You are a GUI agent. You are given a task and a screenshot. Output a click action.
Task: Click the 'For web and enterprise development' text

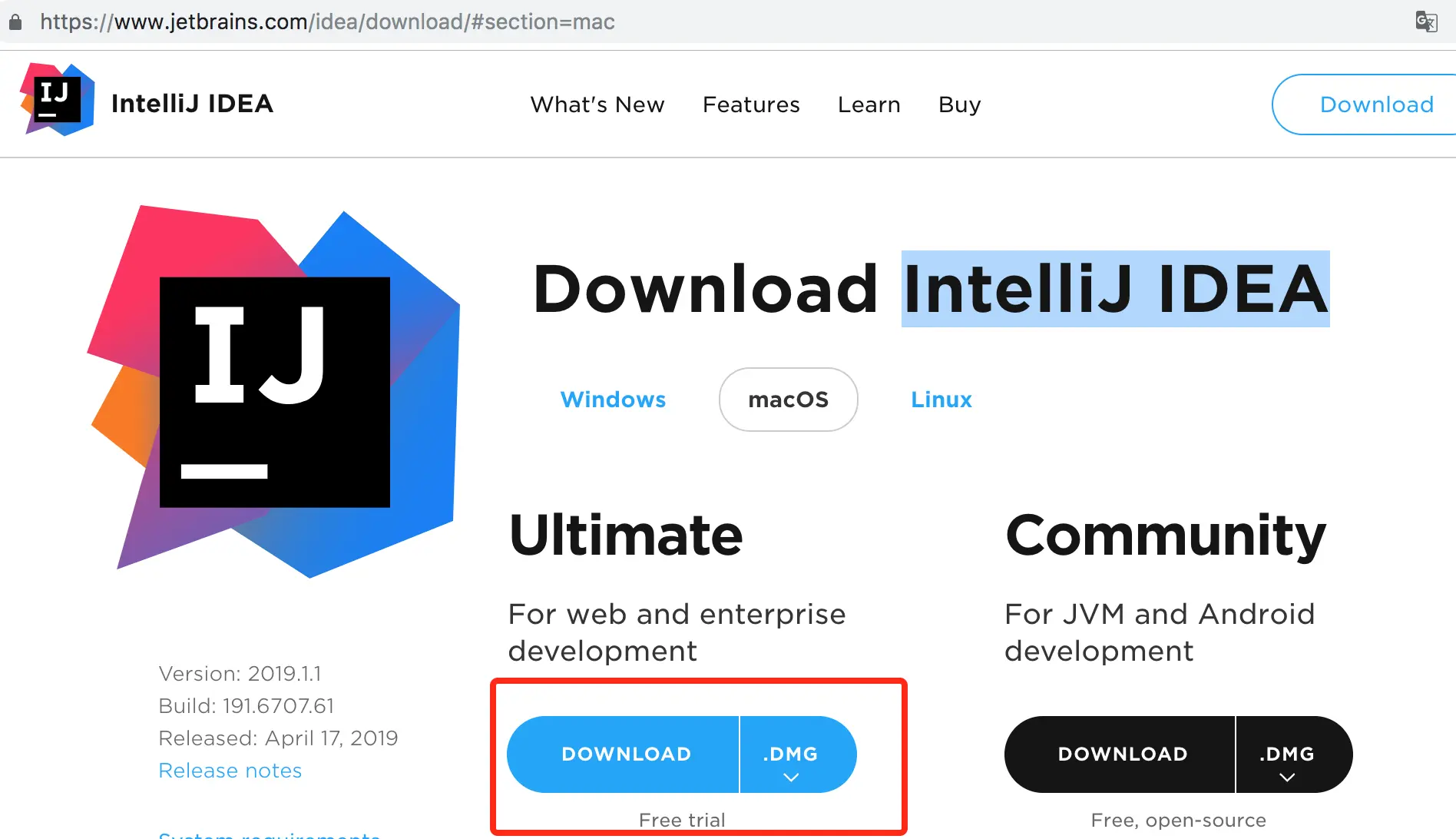pyautogui.click(x=677, y=632)
